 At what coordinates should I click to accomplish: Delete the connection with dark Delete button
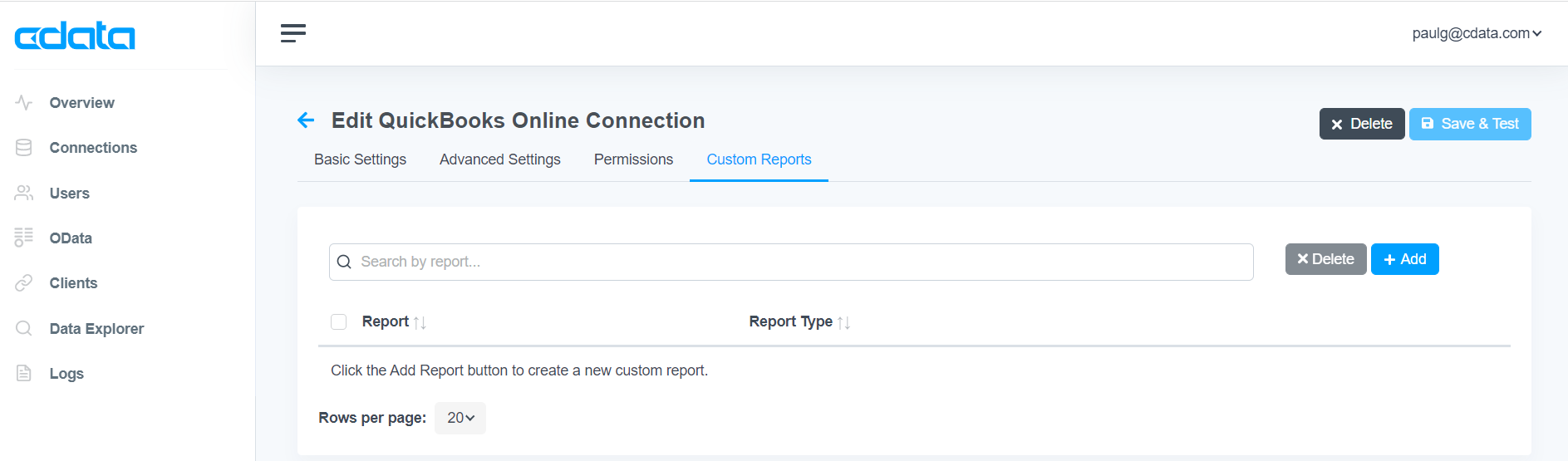[x=1362, y=124]
